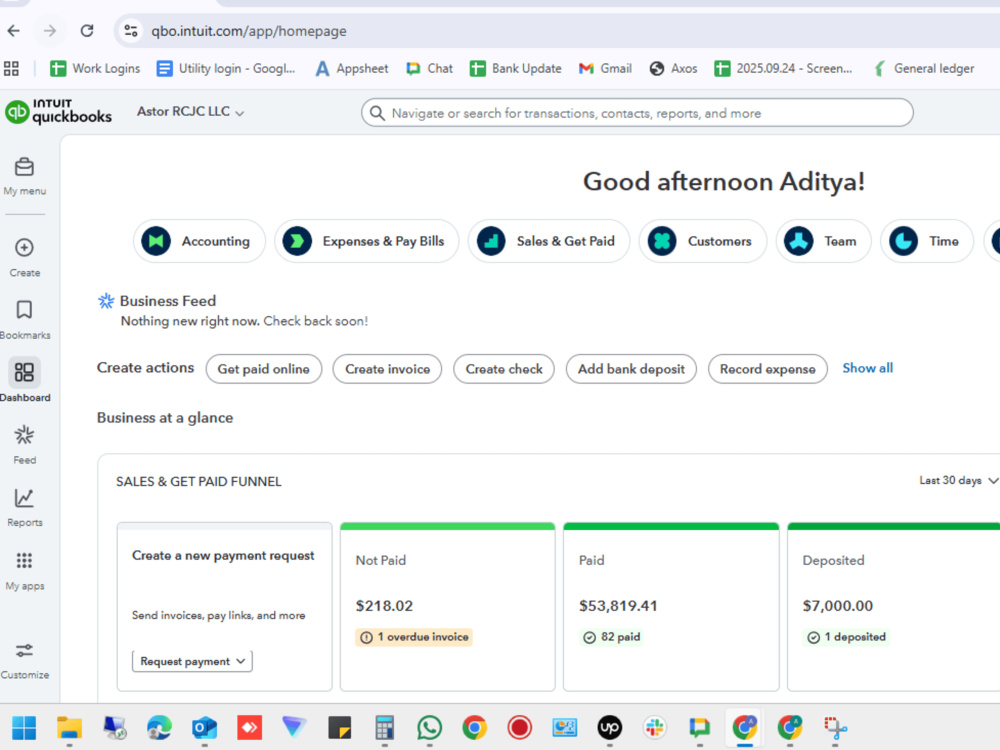Open the Windows Start menu

(x=24, y=727)
